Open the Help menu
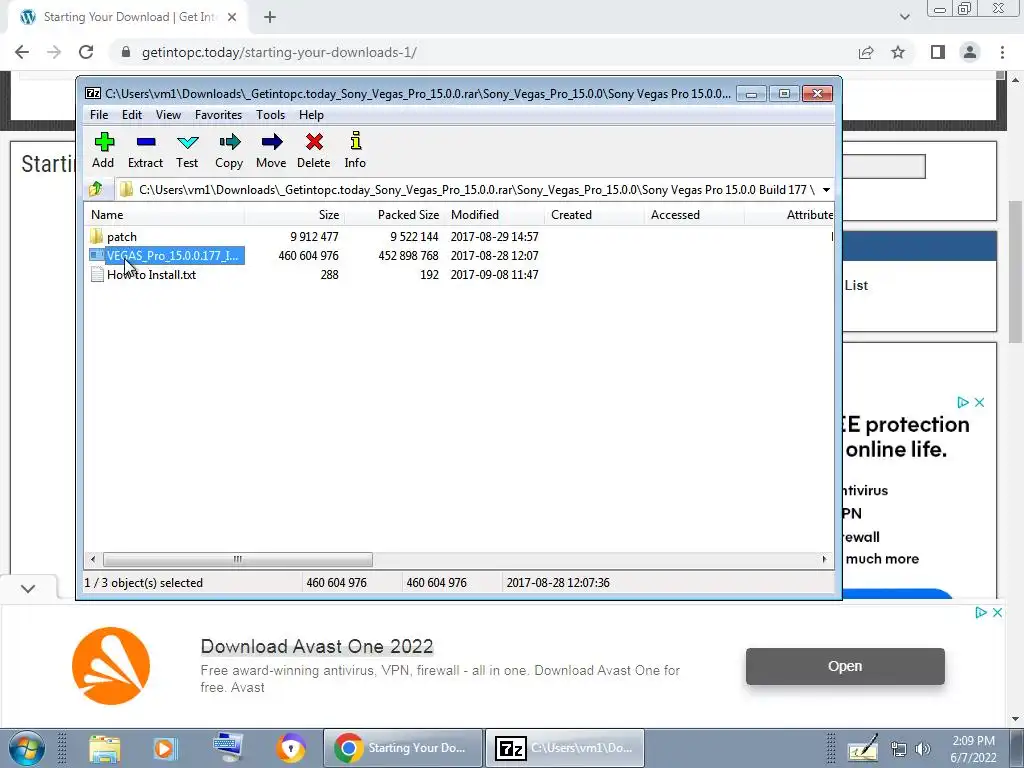This screenshot has height=768, width=1024. (312, 115)
